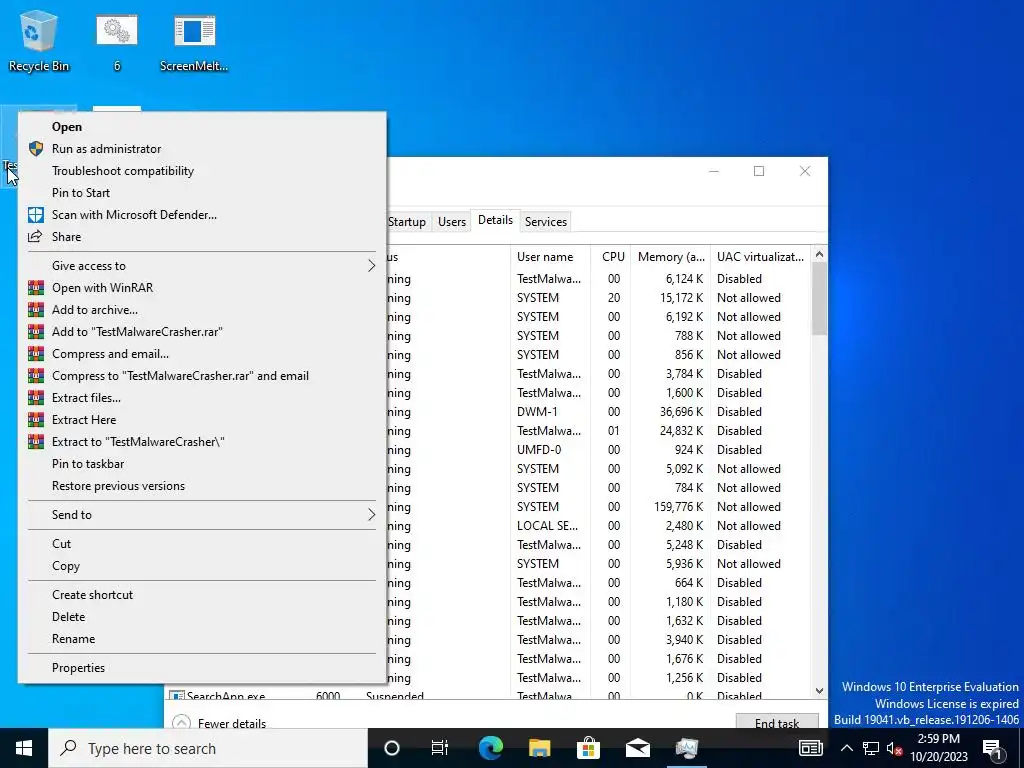Click the WinRAR icon beside Open with WinRAR
The image size is (1024, 768).
point(36,288)
